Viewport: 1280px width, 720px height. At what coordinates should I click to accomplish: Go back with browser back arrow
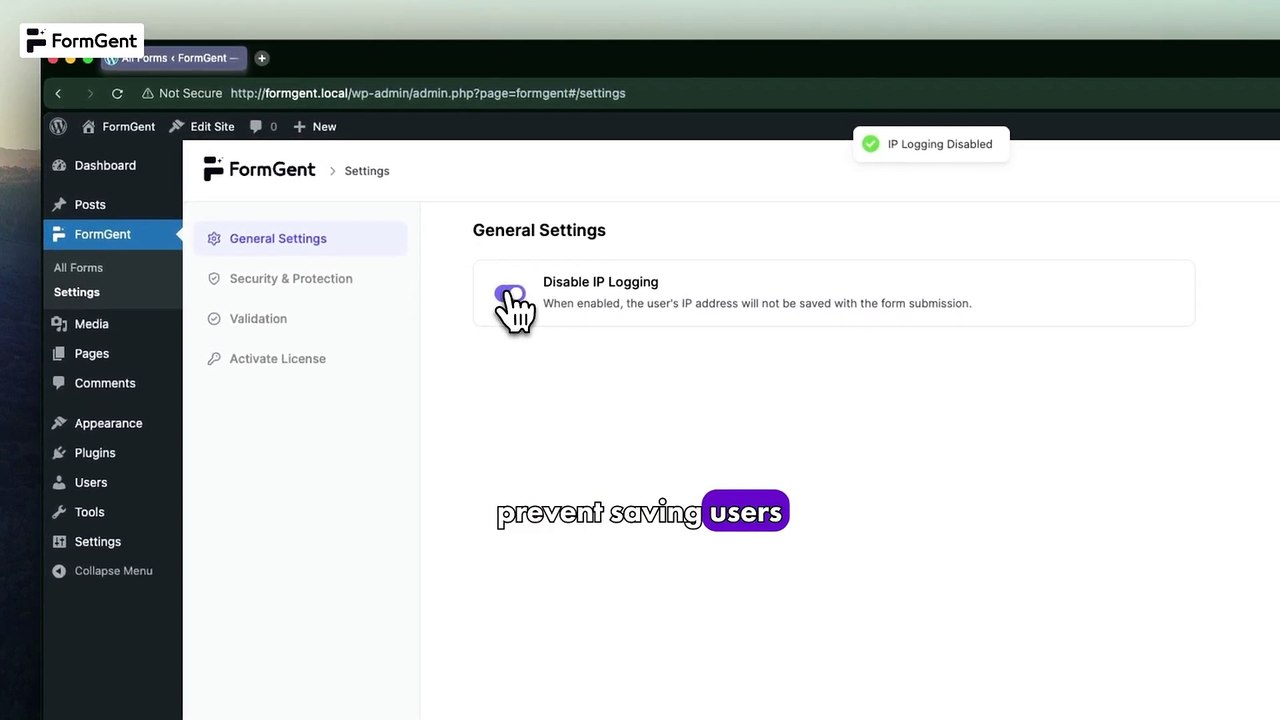coord(58,93)
